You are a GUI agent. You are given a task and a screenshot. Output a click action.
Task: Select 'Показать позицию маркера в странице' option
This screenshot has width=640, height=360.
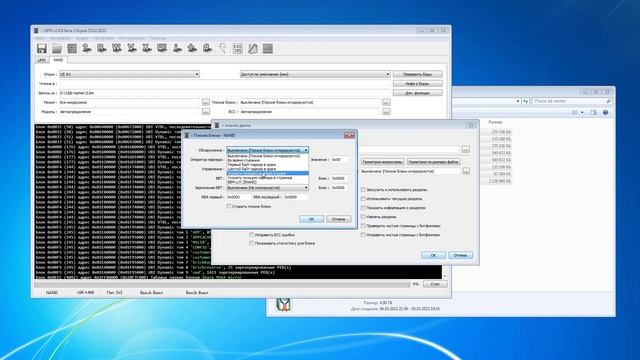pos(267,178)
